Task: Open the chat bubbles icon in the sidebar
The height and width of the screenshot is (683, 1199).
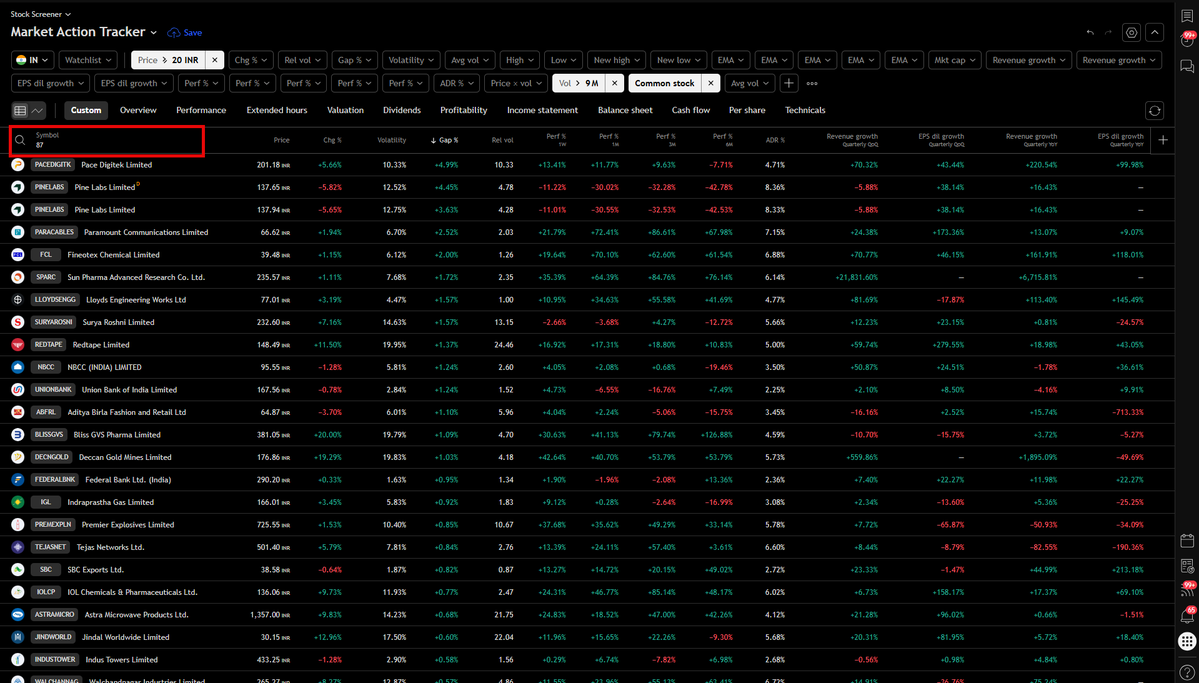Action: pos(1187,67)
